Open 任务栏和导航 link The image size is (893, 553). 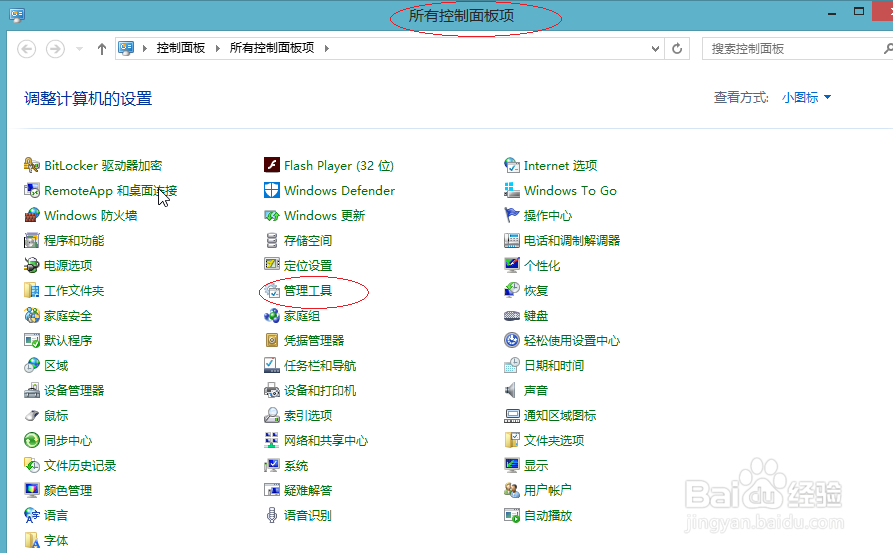click(320, 366)
